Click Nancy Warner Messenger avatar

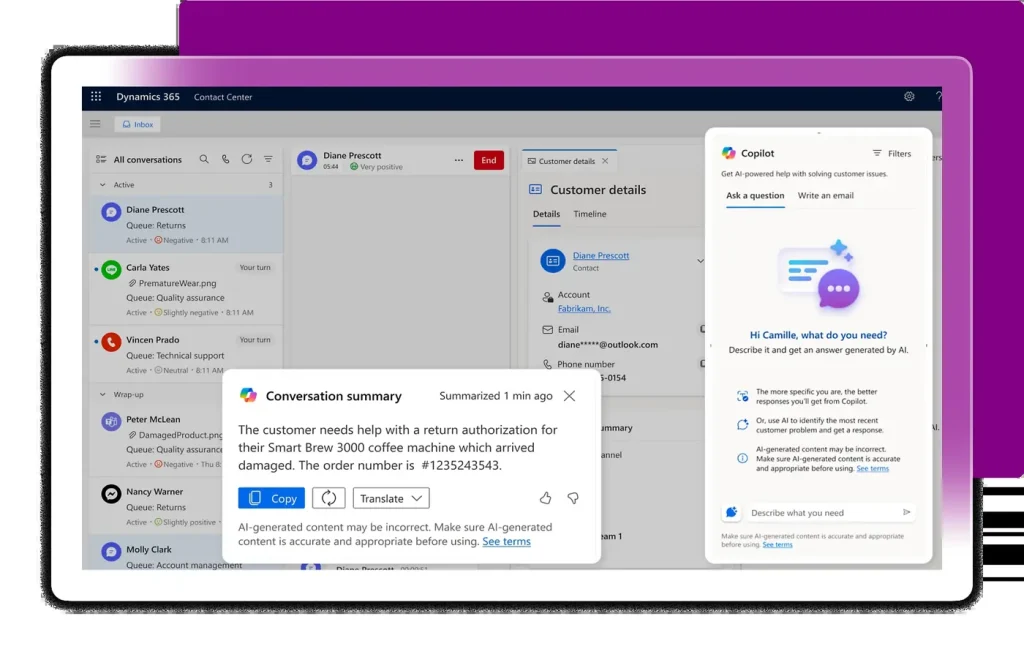click(x=111, y=494)
